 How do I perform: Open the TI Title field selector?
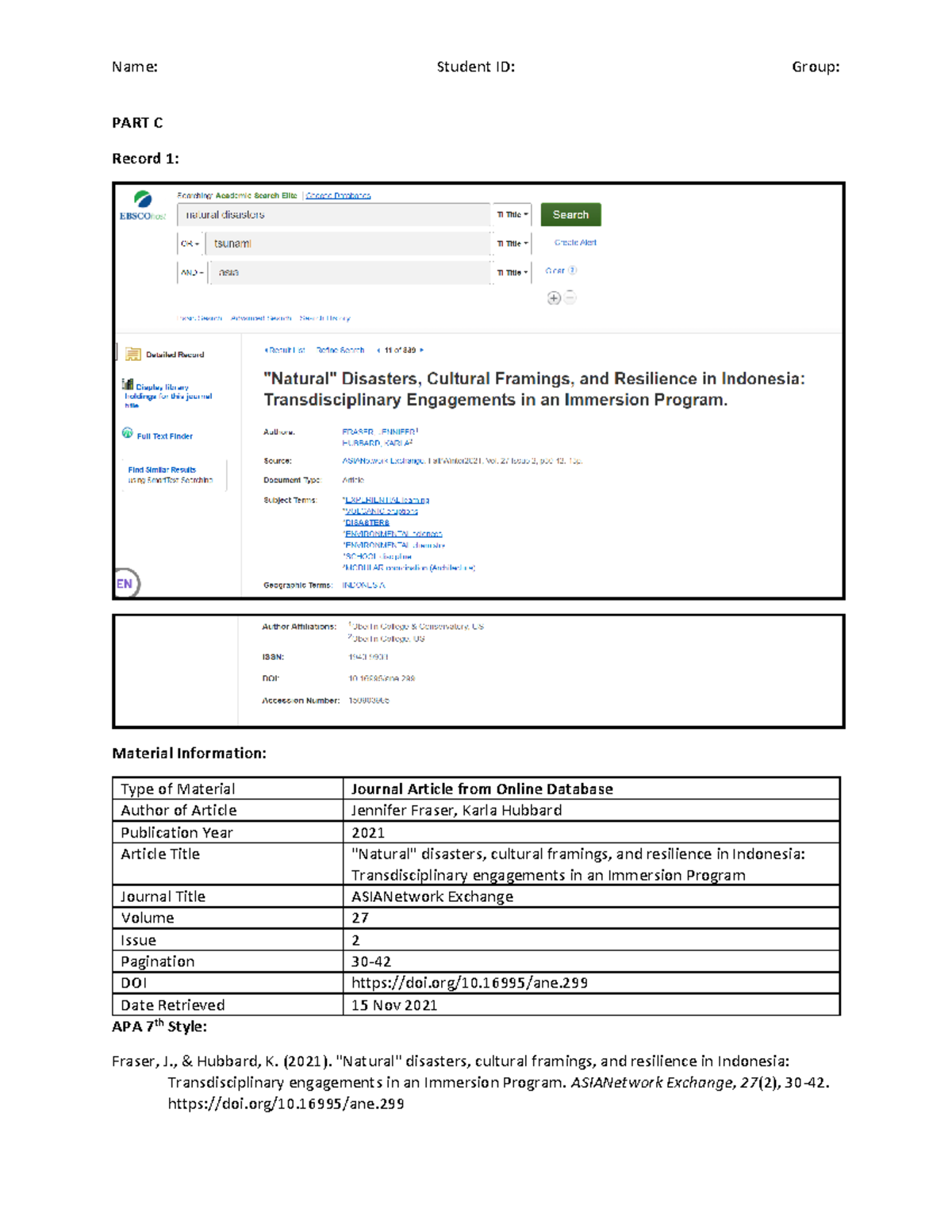pyautogui.click(x=512, y=213)
